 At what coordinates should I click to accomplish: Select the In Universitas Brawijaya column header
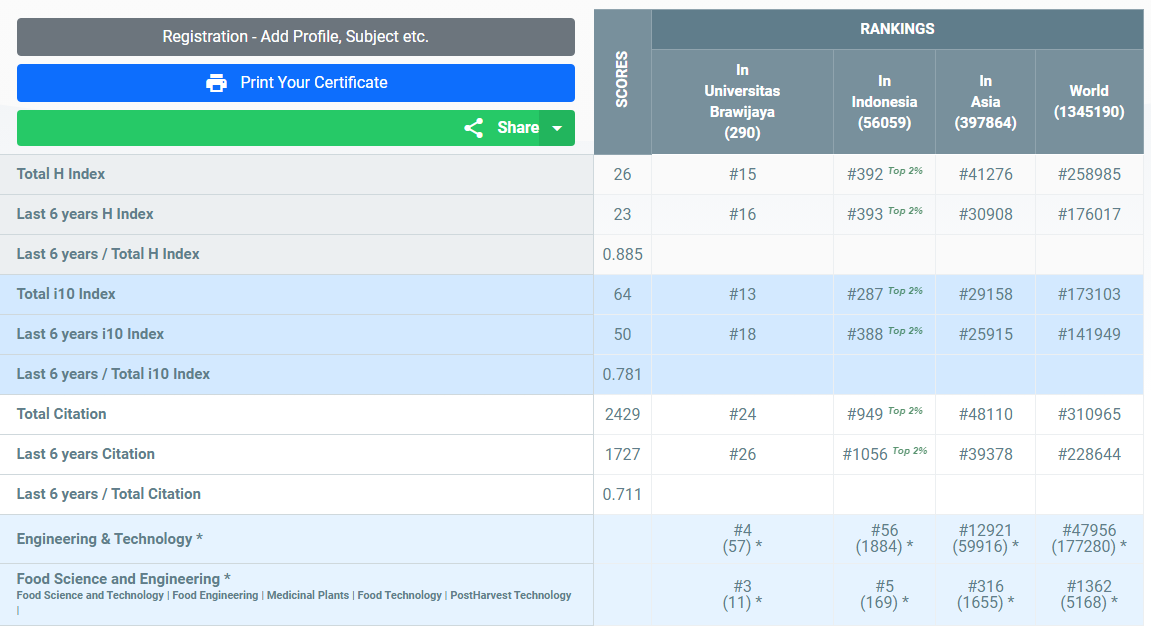742,101
